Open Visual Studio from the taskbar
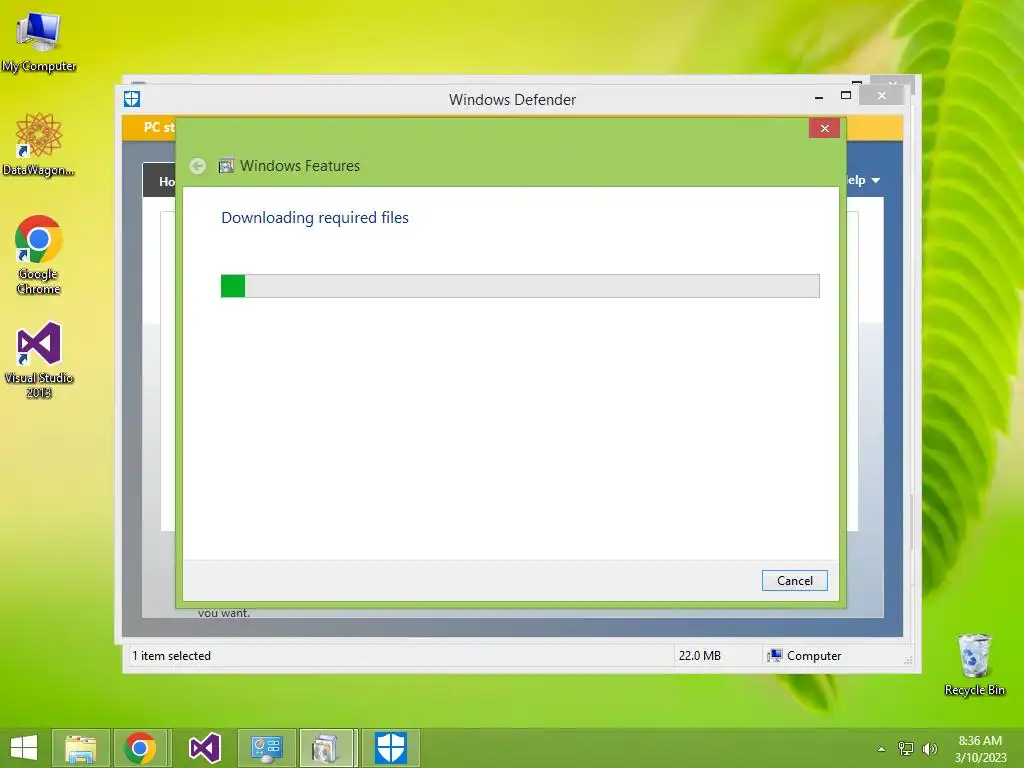Screen dimensions: 1024x768 [204, 748]
